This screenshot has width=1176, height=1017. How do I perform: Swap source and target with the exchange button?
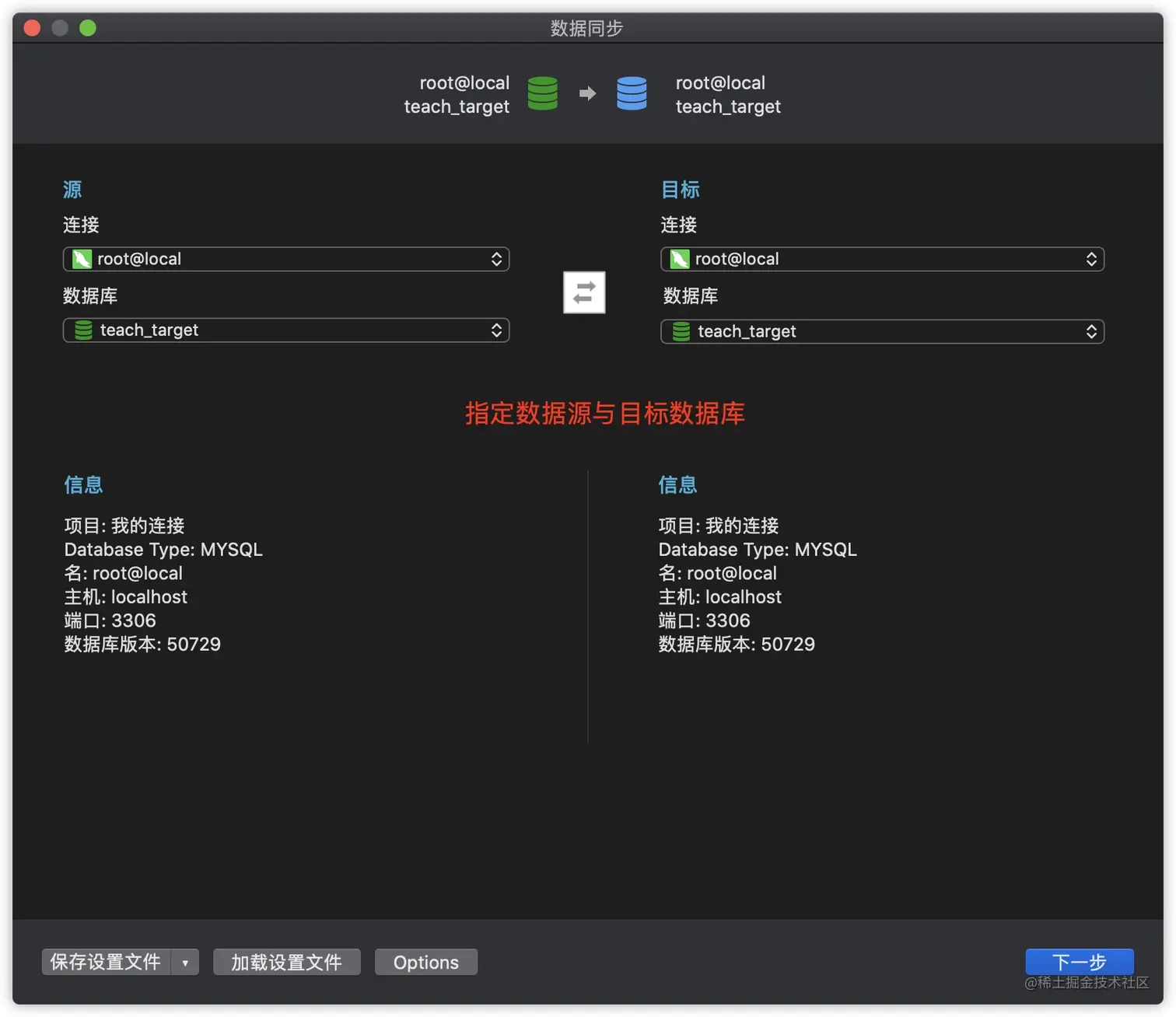point(584,292)
